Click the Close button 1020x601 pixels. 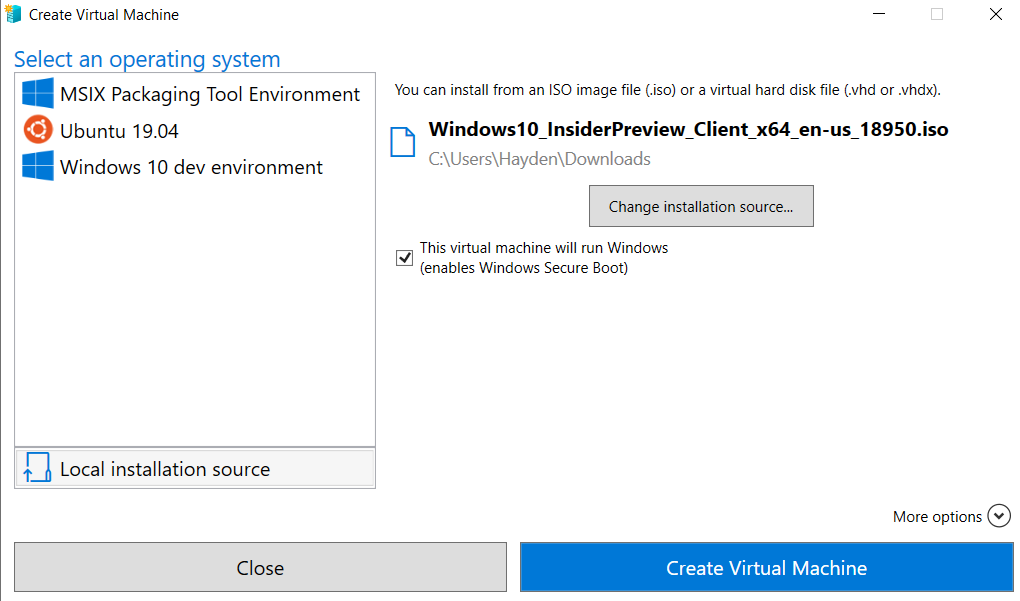260,567
